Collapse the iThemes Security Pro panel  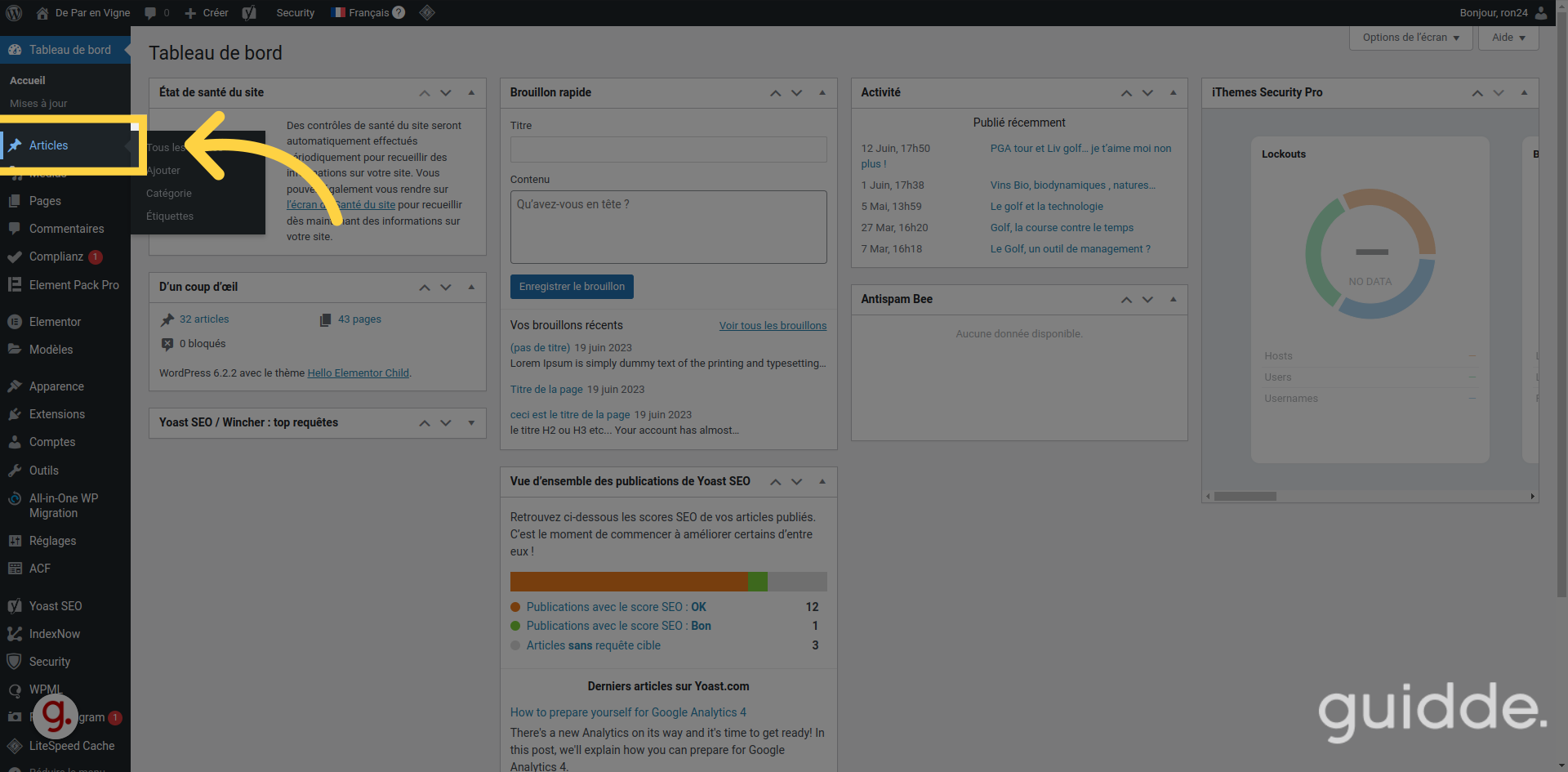[1524, 93]
